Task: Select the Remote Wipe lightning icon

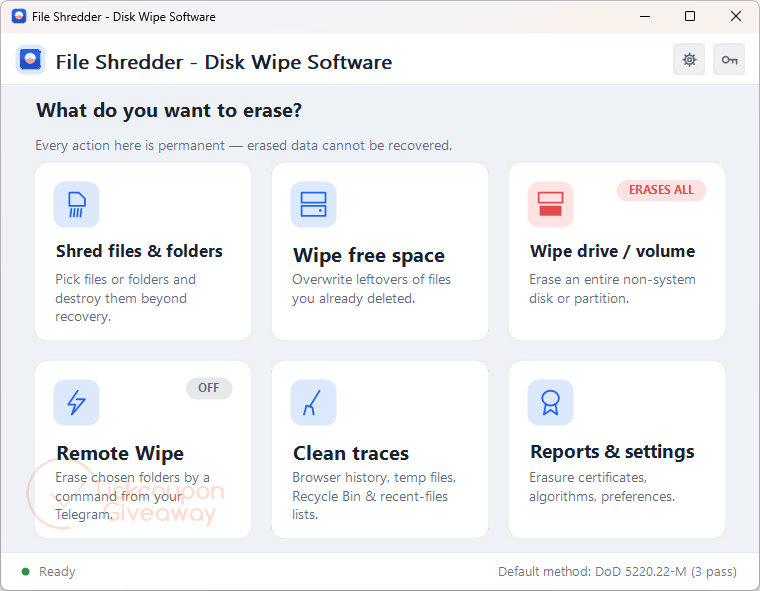Action: coord(77,402)
